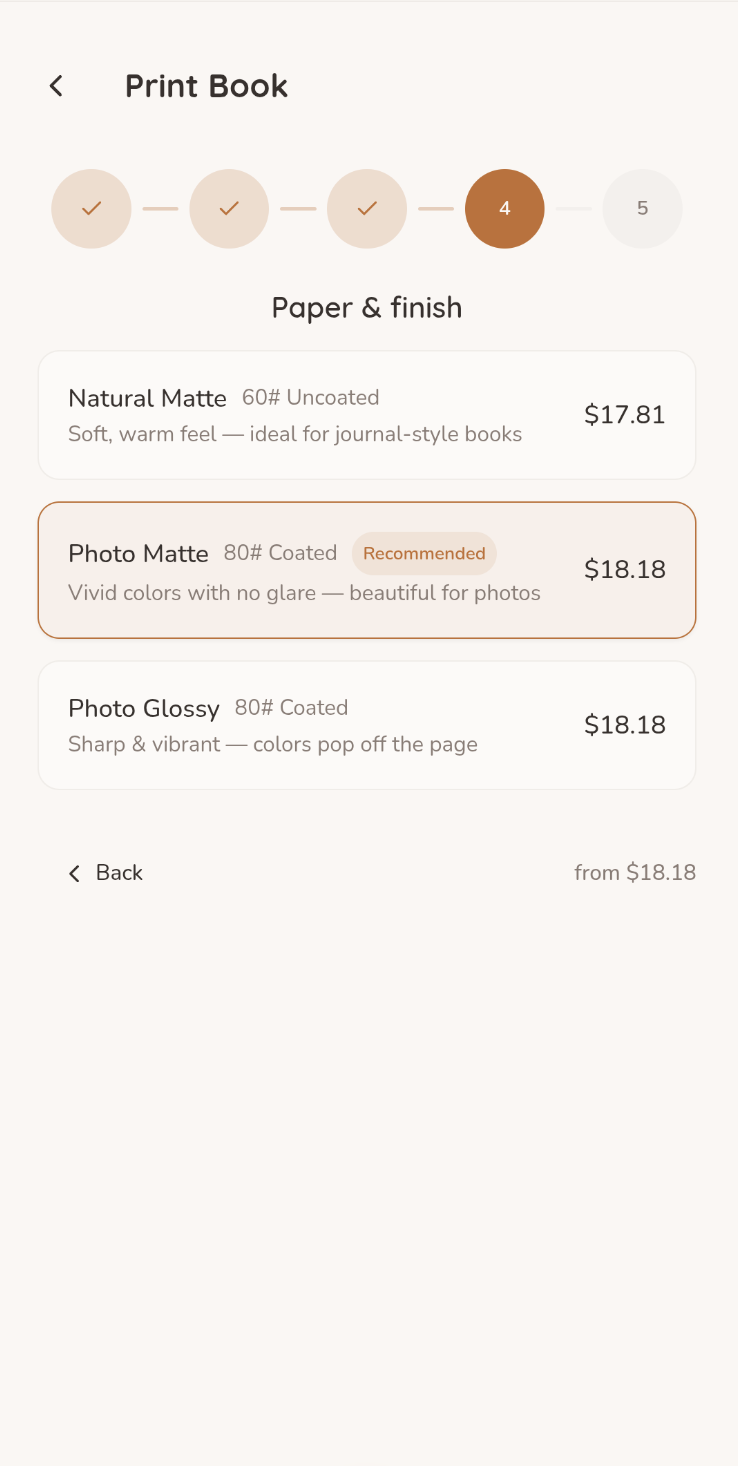Choose the Photo Glossy paper option
738x1466 pixels.
(x=367, y=725)
